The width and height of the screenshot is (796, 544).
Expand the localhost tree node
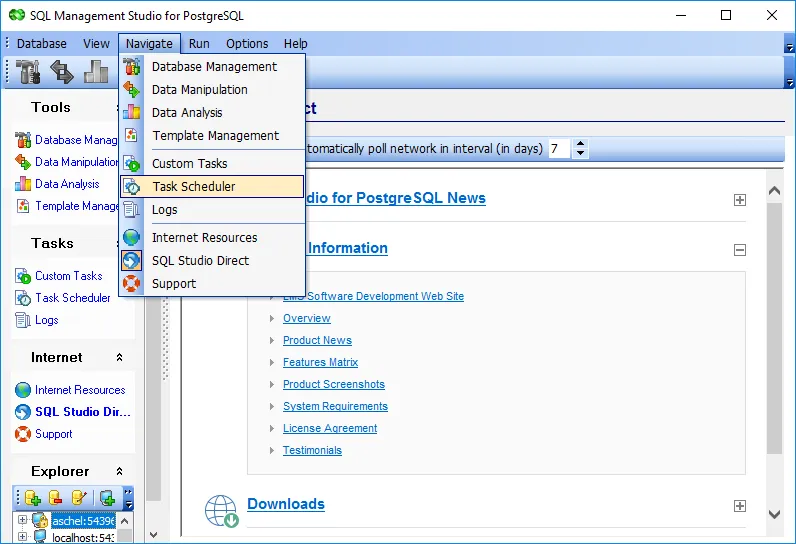22,536
